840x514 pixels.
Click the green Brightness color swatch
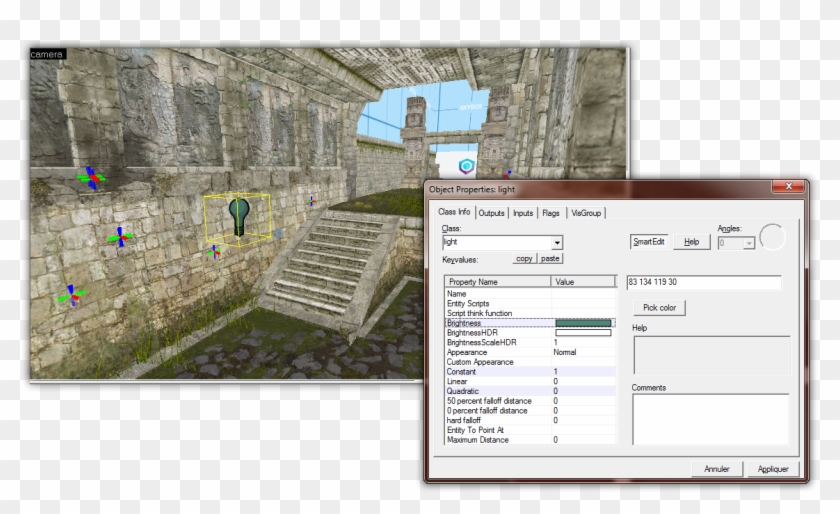point(582,323)
